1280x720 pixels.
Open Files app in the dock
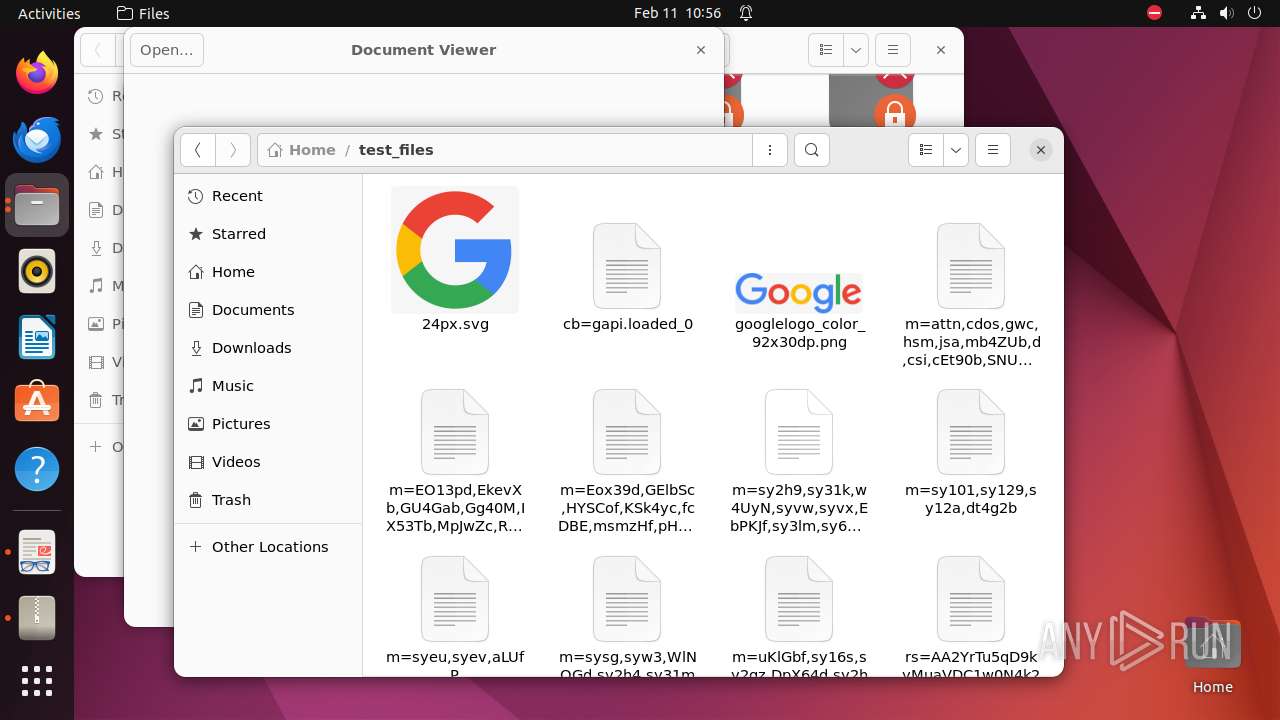click(37, 205)
